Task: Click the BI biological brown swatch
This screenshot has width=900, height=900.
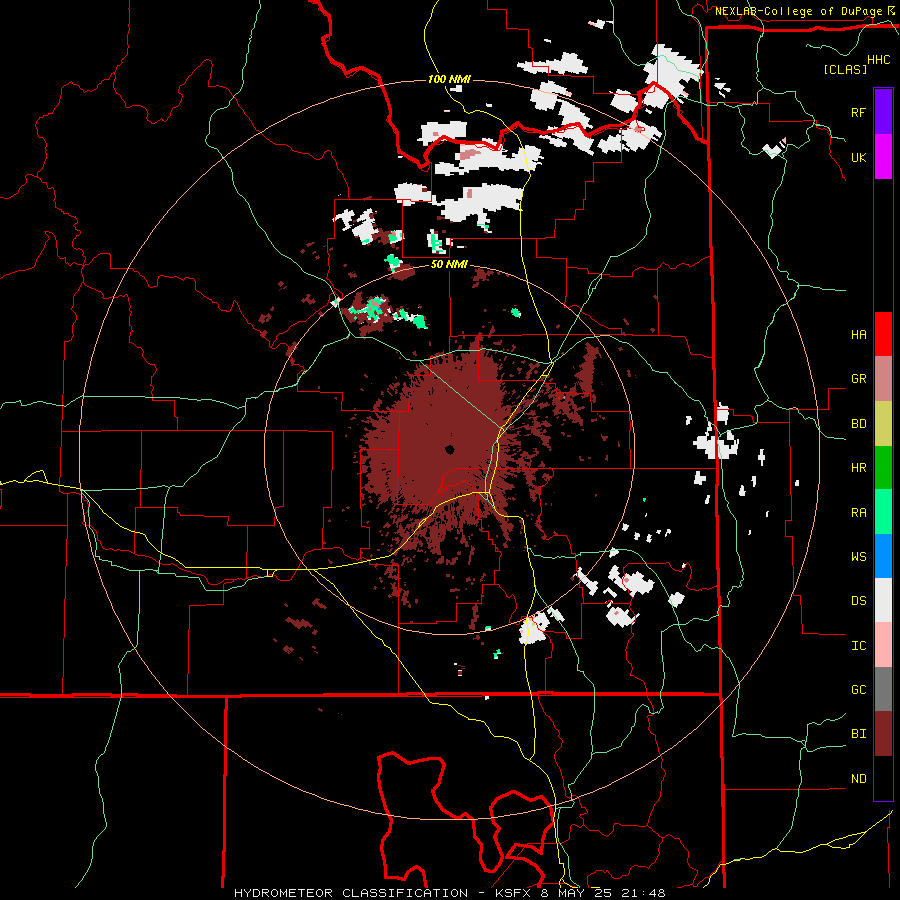Action: point(883,734)
